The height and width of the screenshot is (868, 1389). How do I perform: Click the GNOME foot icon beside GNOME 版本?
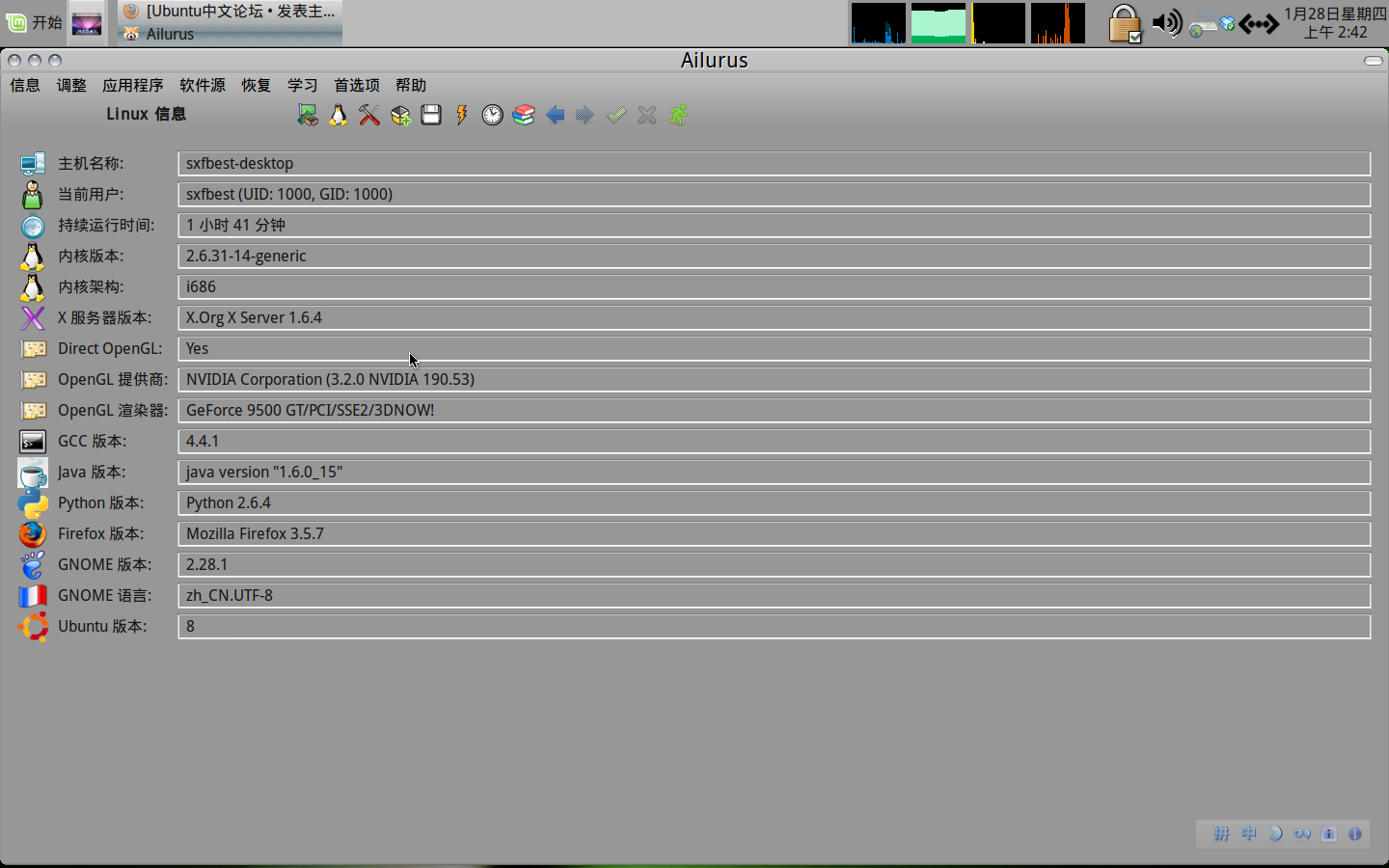(33, 565)
